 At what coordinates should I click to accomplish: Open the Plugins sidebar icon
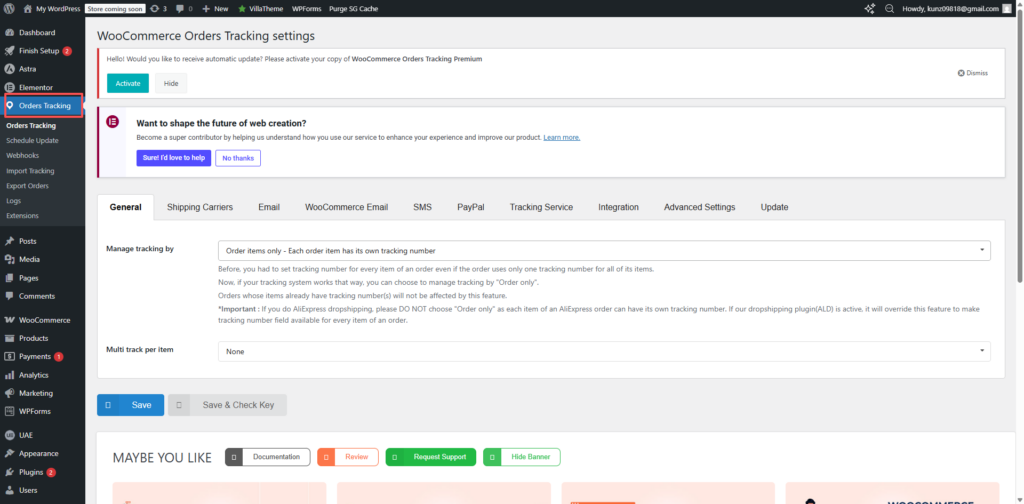tap(10, 472)
